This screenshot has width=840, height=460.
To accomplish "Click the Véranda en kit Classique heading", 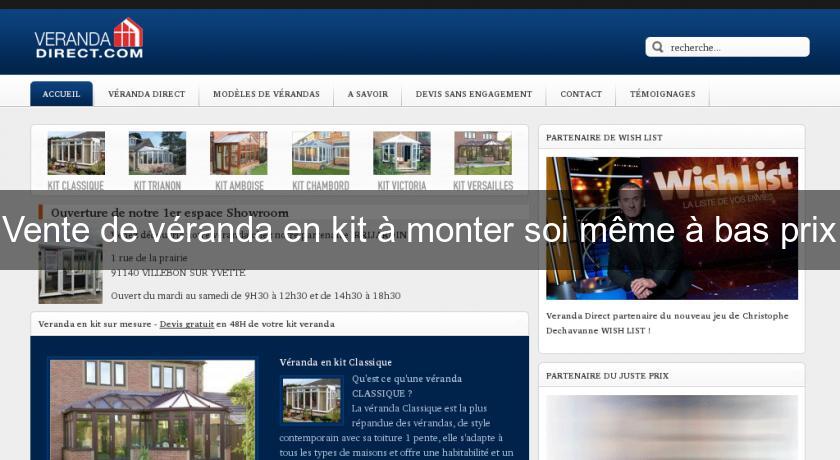I will coord(335,362).
